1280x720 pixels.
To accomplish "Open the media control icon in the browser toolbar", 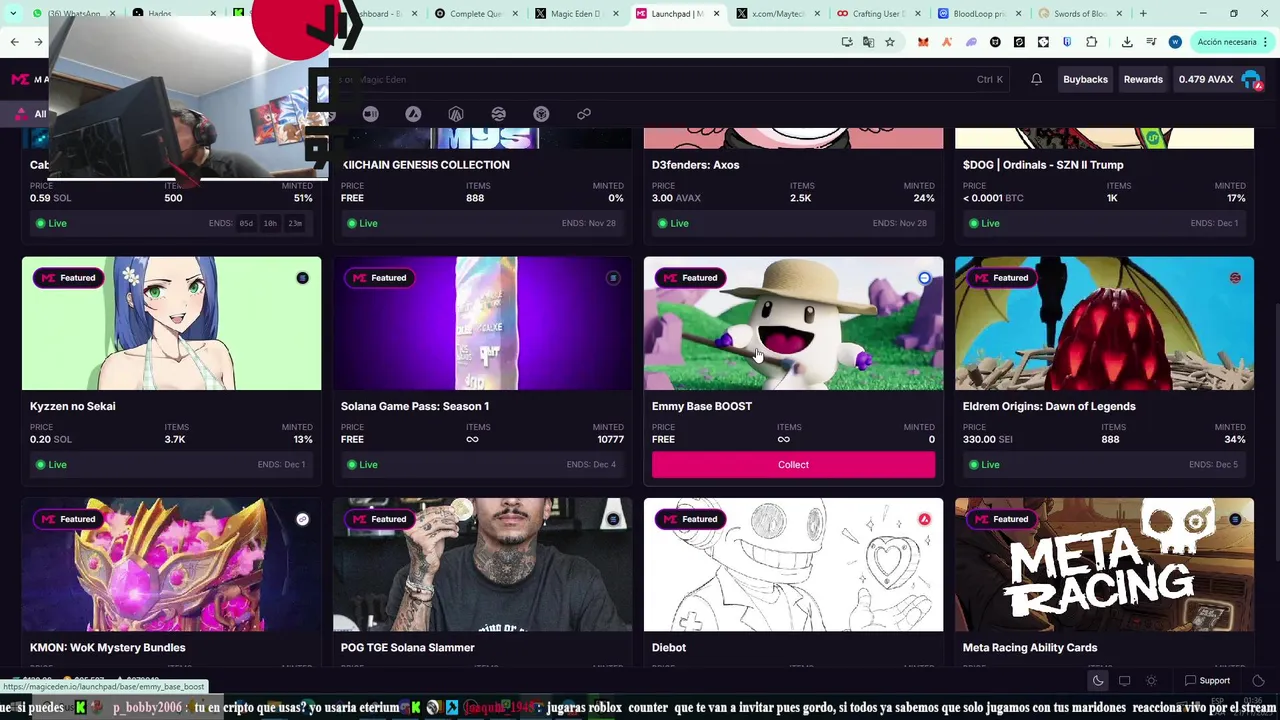I will tap(1151, 42).
